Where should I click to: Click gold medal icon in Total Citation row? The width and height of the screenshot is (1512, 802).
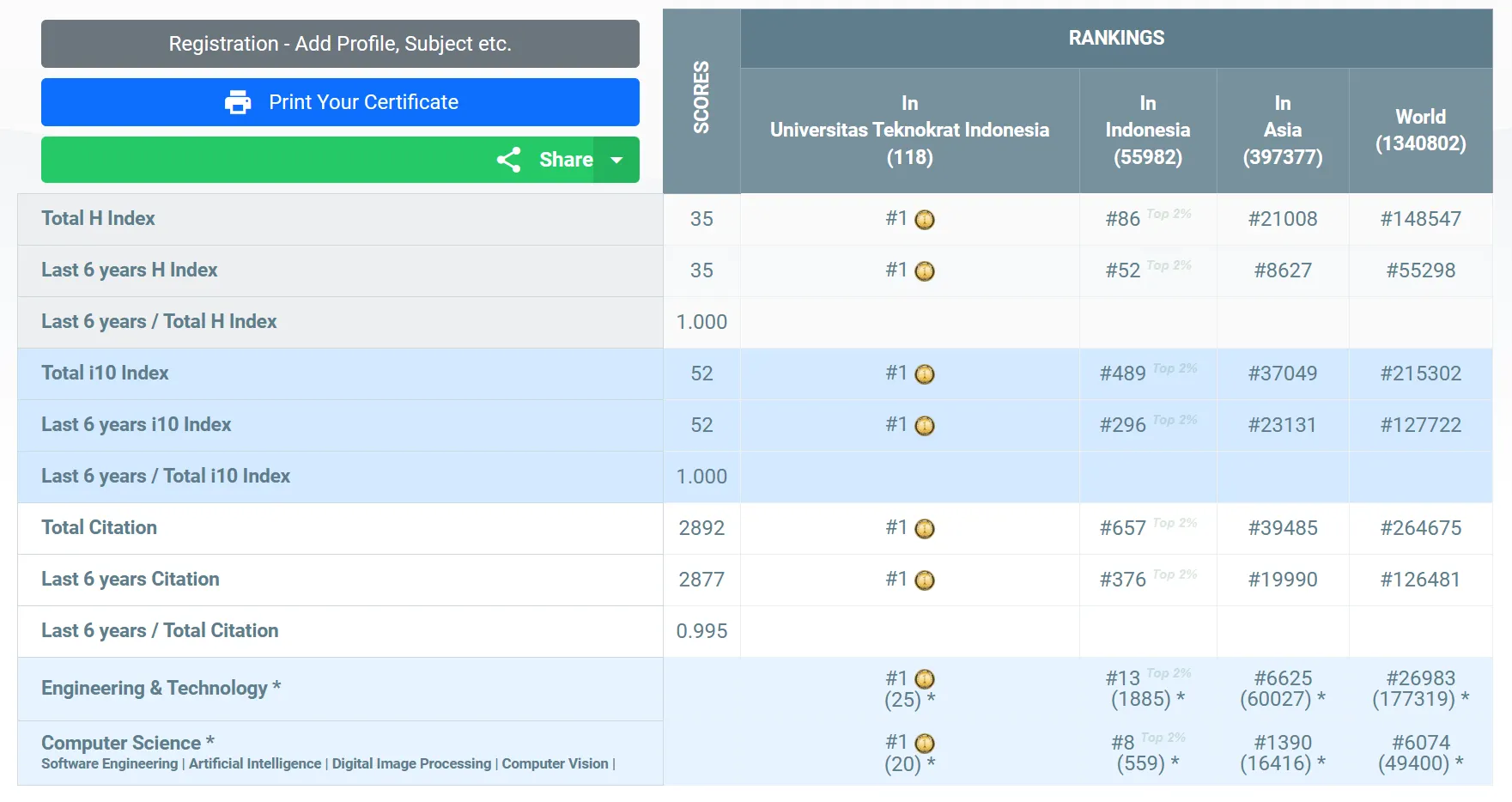click(924, 529)
